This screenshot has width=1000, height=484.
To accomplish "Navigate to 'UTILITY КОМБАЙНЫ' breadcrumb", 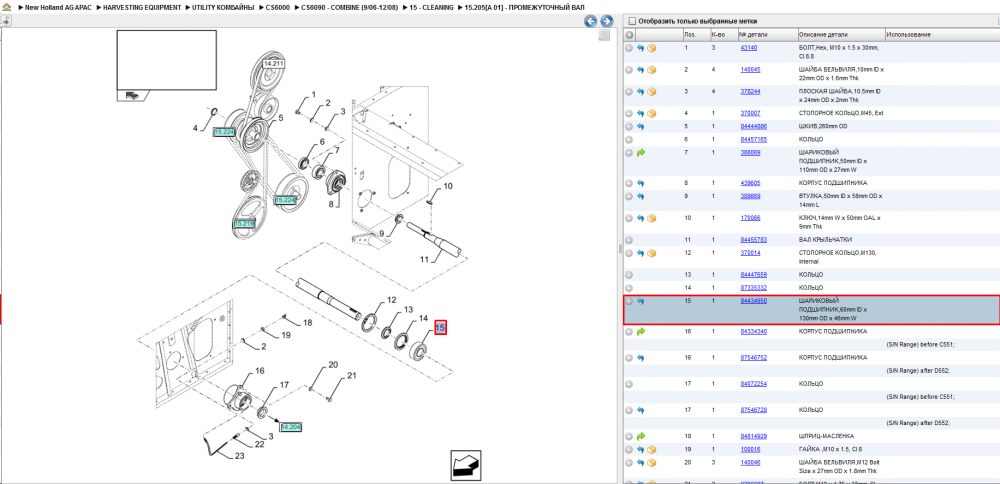I will (x=224, y=7).
